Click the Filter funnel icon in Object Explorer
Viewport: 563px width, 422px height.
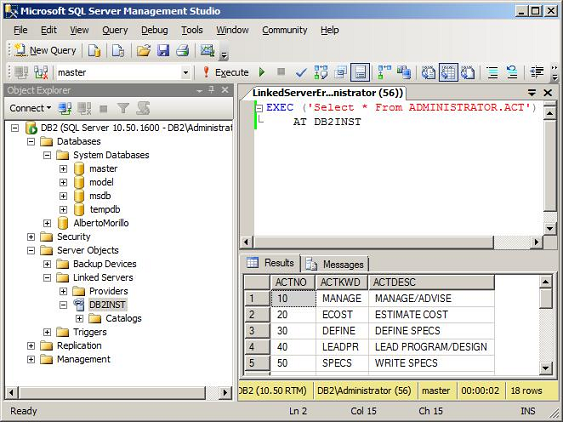point(123,108)
